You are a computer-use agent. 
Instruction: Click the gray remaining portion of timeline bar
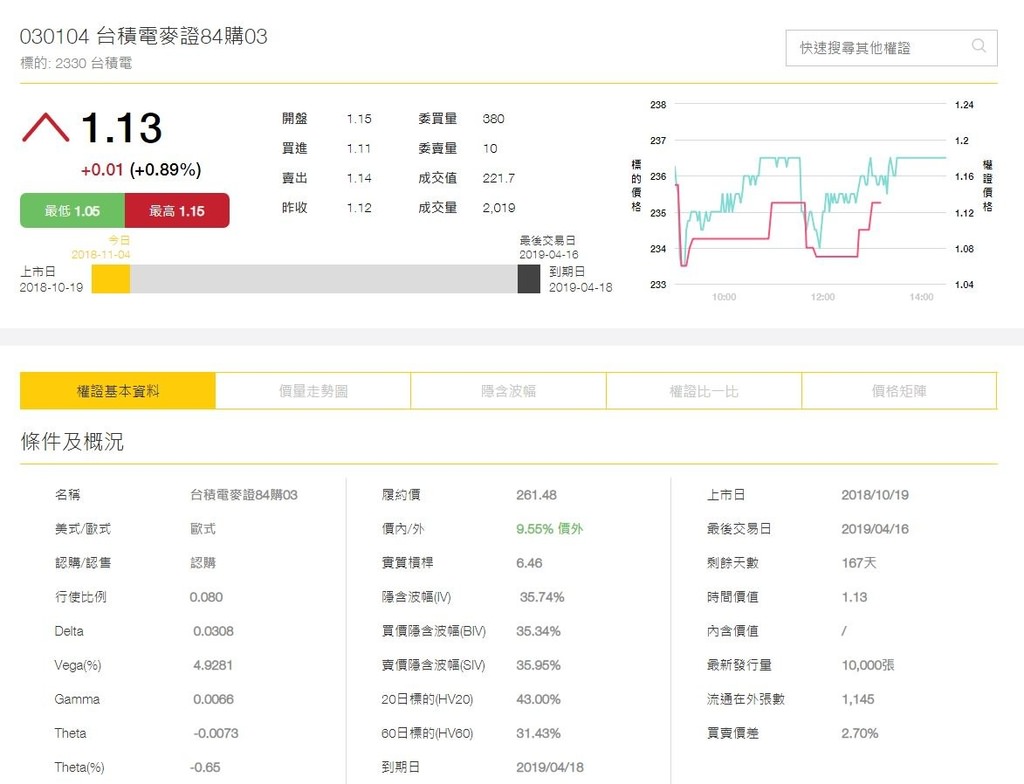324,279
